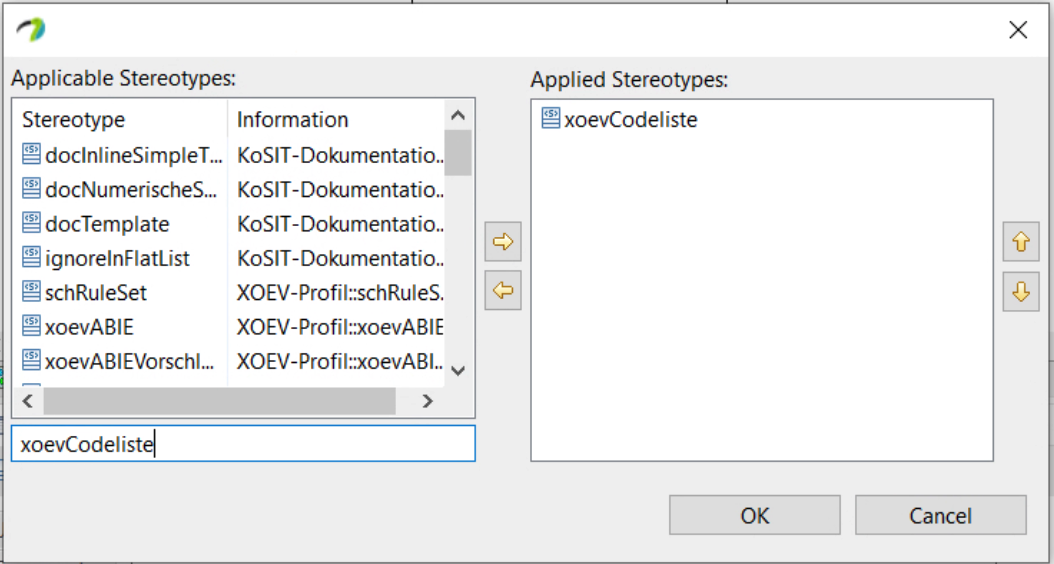The image size is (1054, 564).
Task: Click the XOEV-Profil::xoevABI.. information cell
Action: point(339,361)
